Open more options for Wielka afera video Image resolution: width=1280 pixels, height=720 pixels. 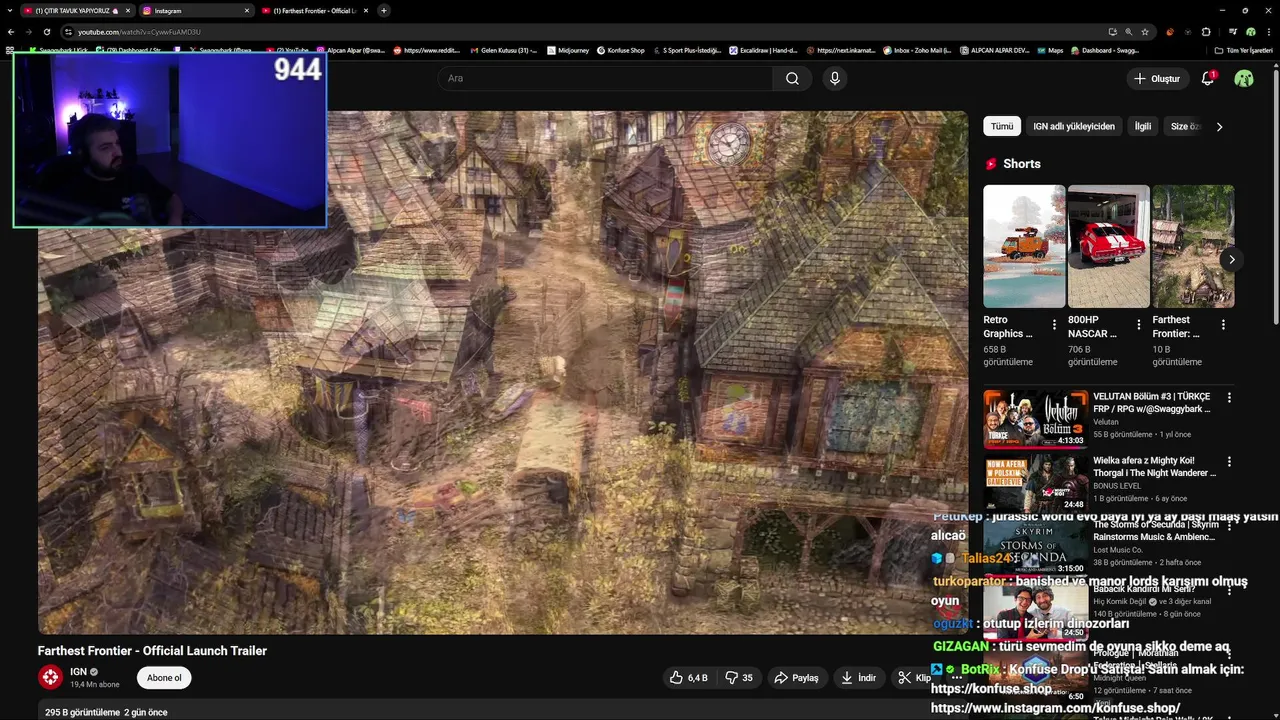pos(1229,462)
